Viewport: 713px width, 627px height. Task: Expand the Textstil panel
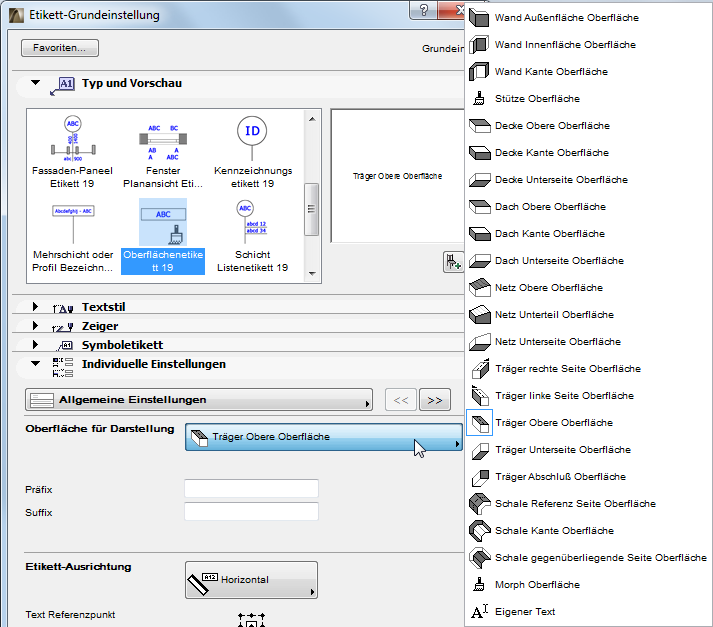click(x=35, y=307)
